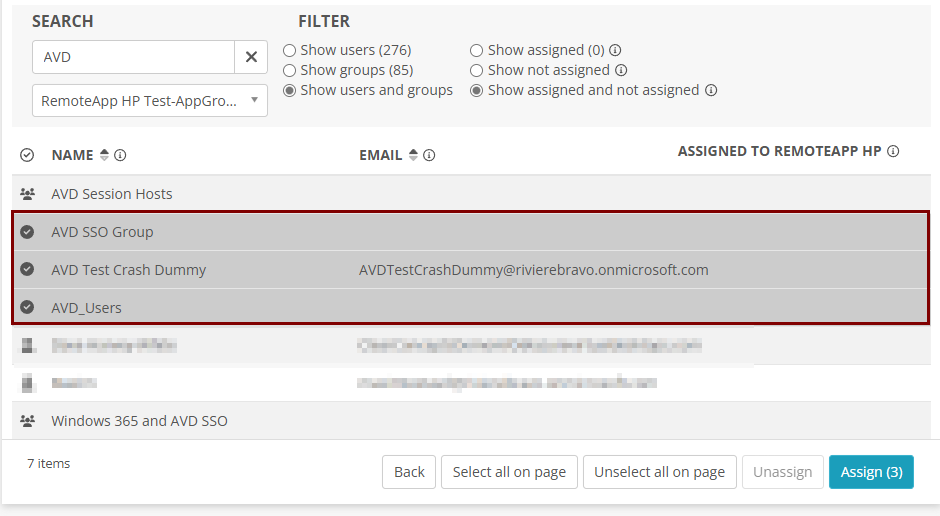The height and width of the screenshot is (516, 940).
Task: Click the EMAIL column header label
Action: point(381,155)
